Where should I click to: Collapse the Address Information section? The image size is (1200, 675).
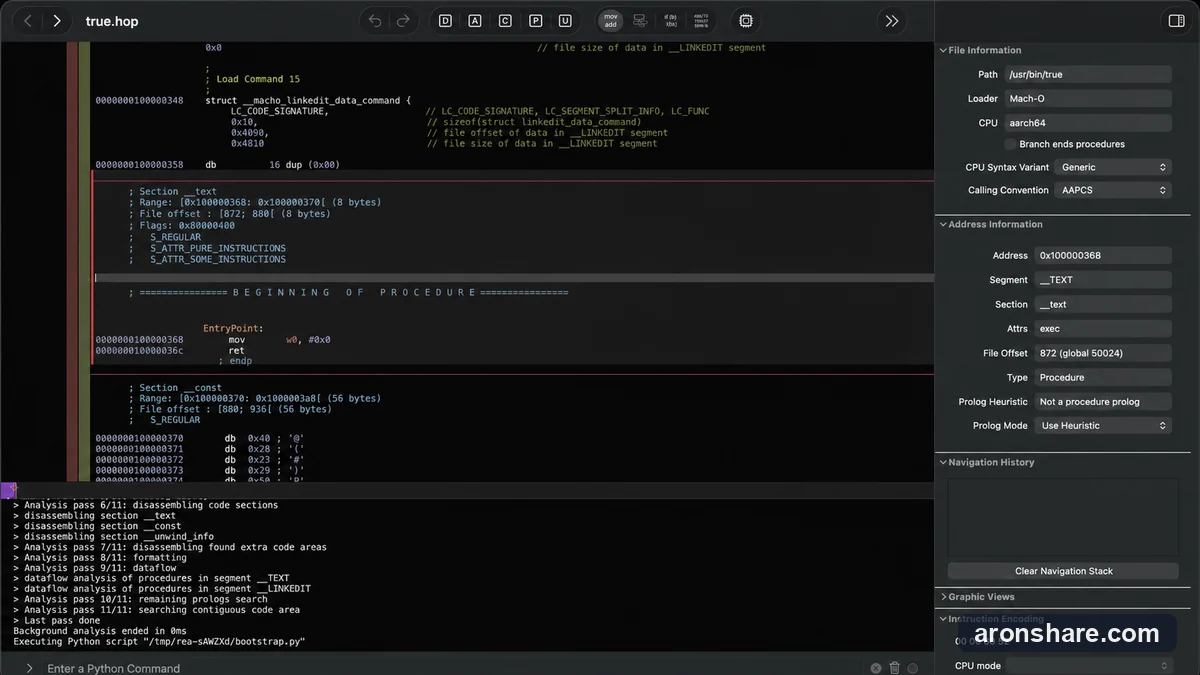(943, 224)
